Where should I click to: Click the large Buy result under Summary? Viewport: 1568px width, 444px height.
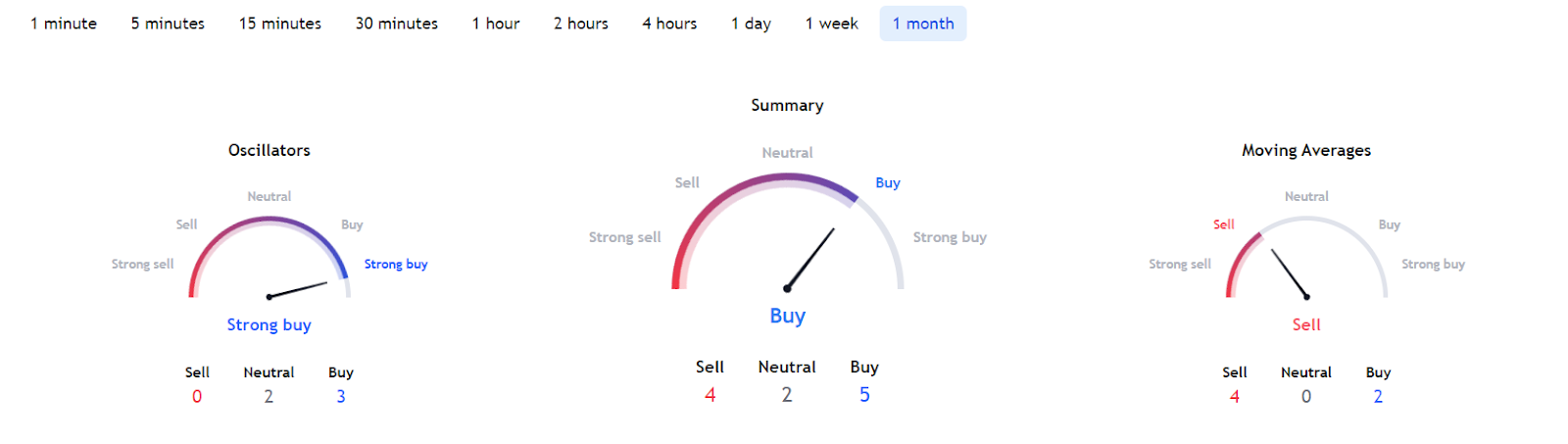pos(788,316)
